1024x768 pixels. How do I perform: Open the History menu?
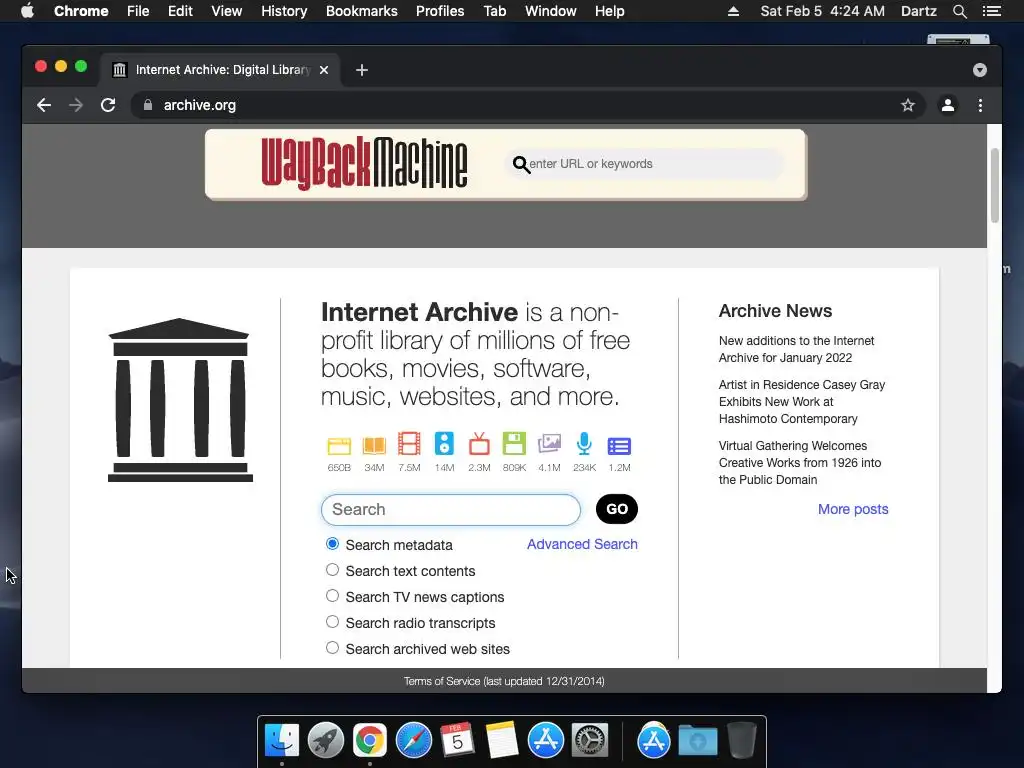click(284, 11)
